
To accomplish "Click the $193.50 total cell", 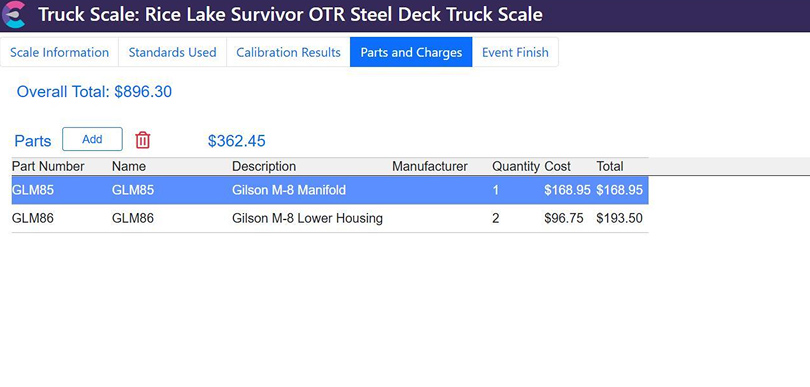I will point(619,219).
